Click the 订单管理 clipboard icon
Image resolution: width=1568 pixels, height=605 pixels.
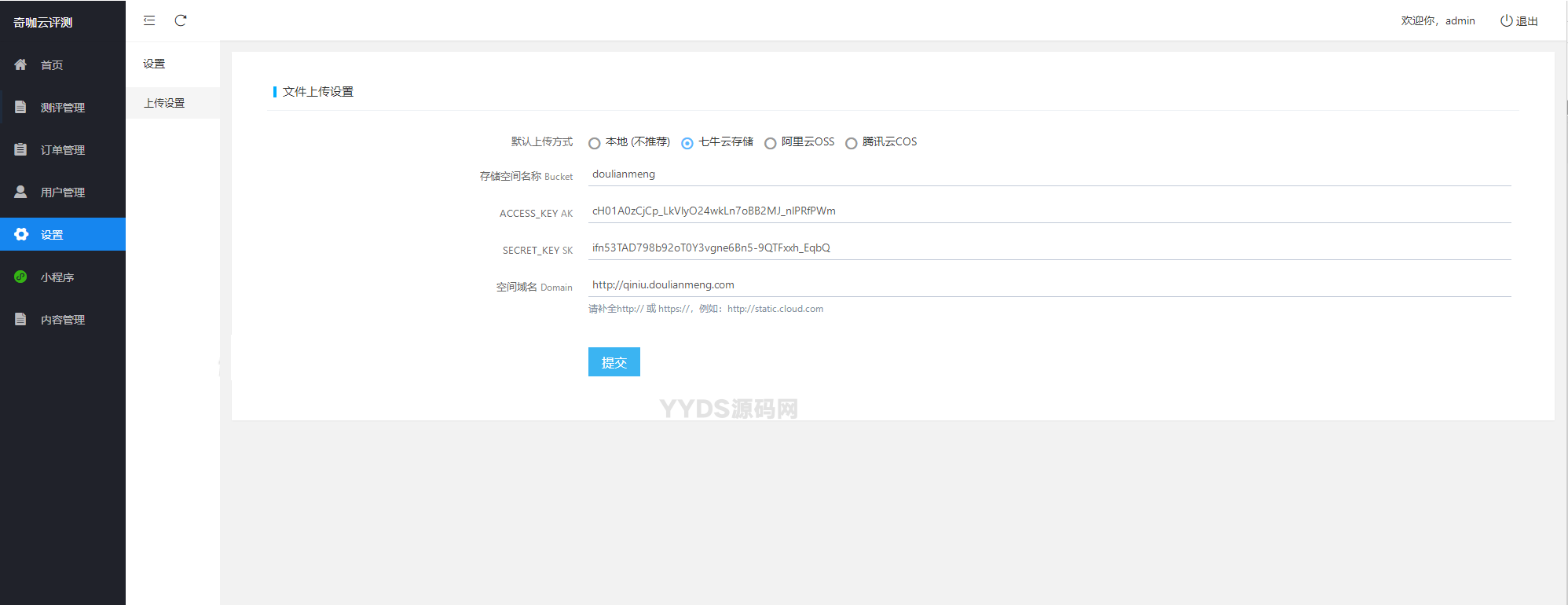click(x=20, y=149)
